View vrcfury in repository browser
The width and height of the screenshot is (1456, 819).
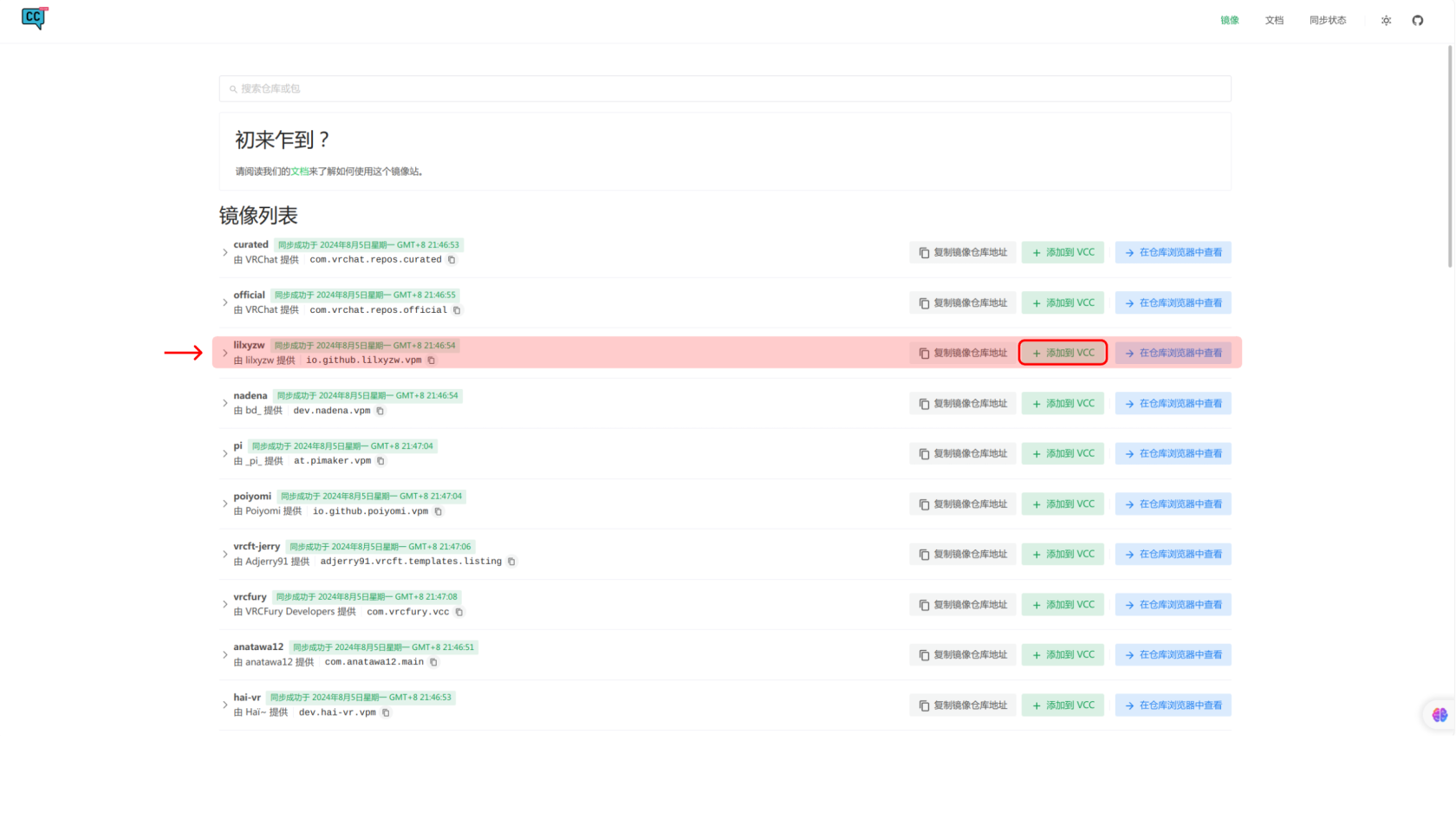click(1173, 604)
